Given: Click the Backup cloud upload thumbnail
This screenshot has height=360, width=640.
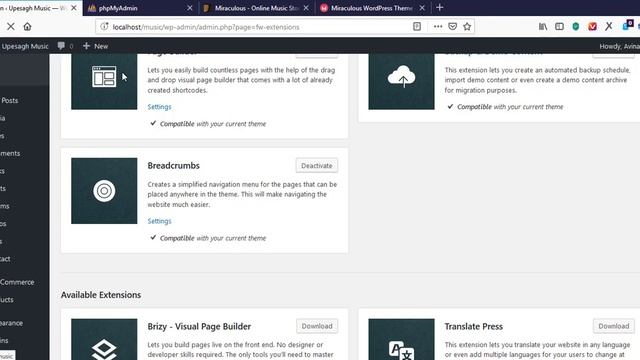Looking at the screenshot, I should [401, 81].
